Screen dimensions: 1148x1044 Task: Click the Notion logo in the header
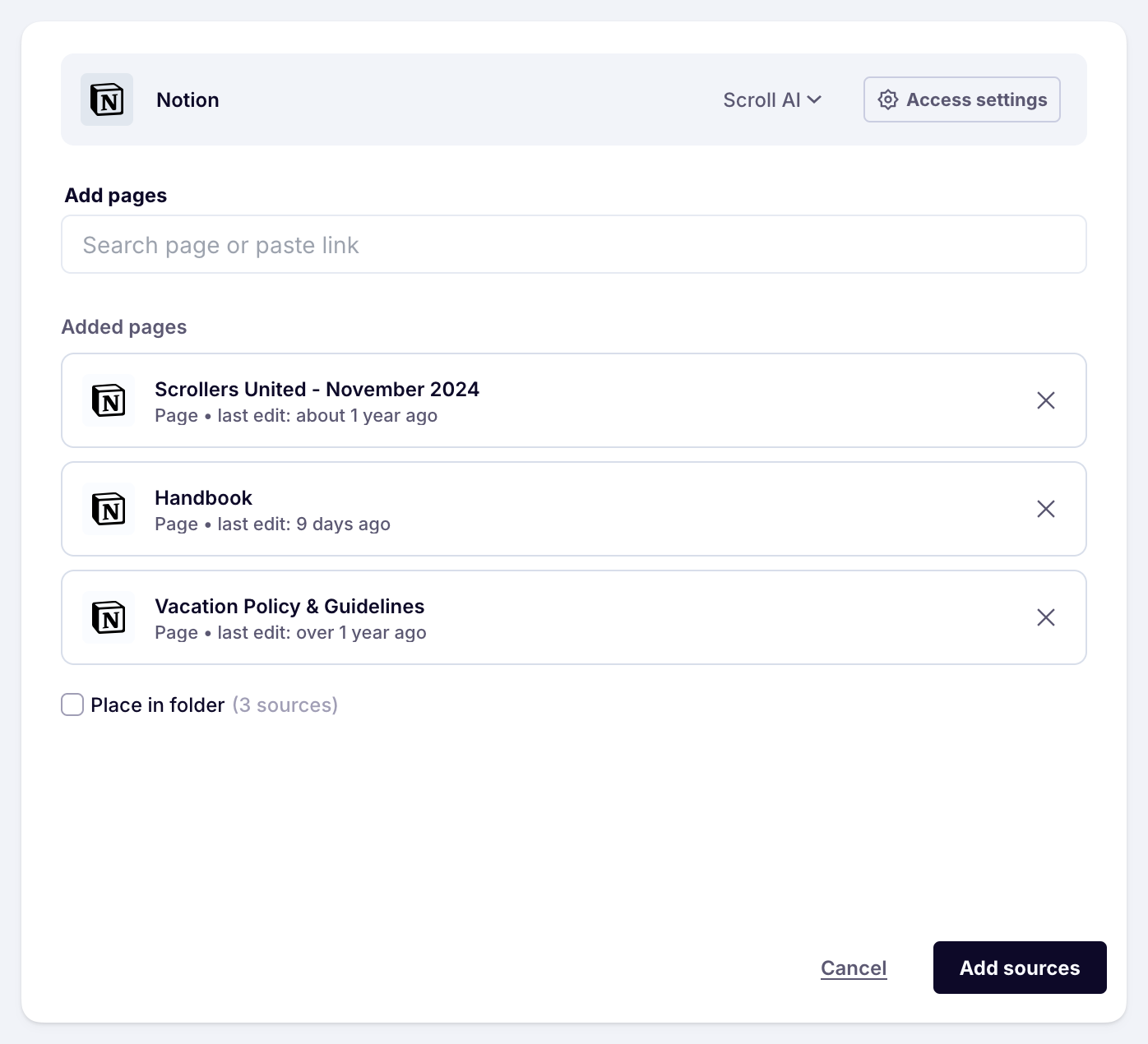click(107, 99)
